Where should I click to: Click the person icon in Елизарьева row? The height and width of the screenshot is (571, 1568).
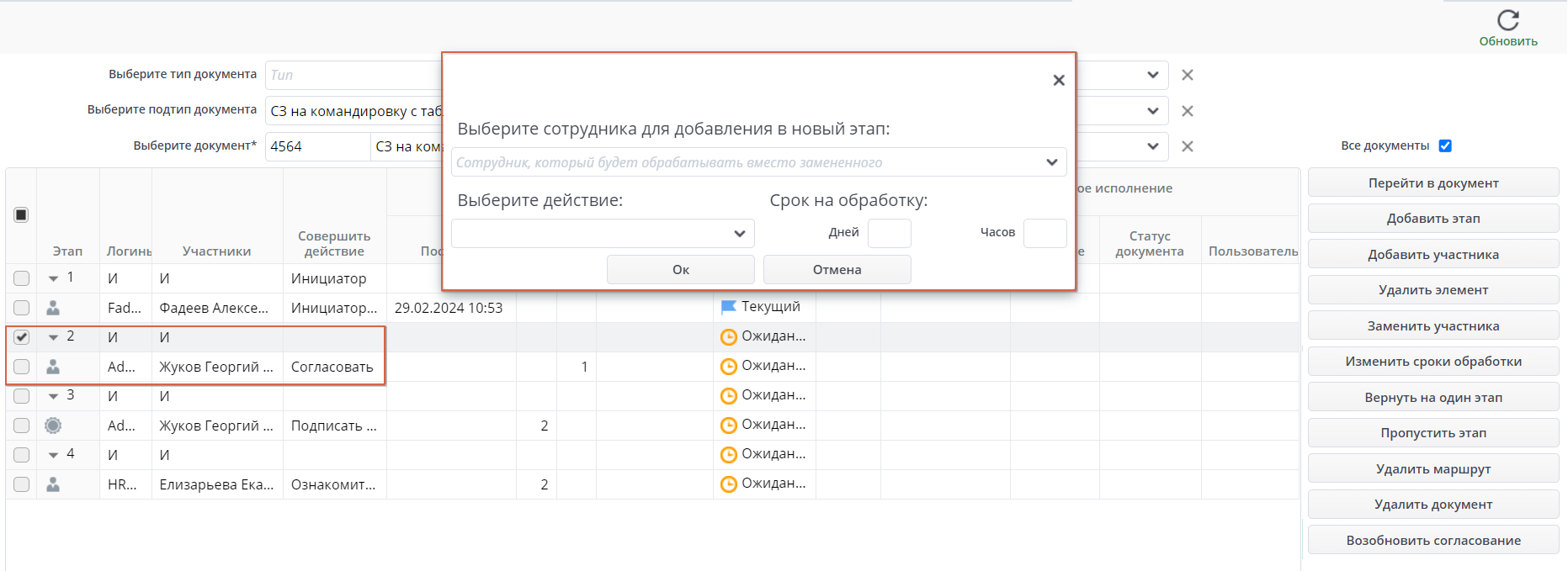tap(53, 484)
